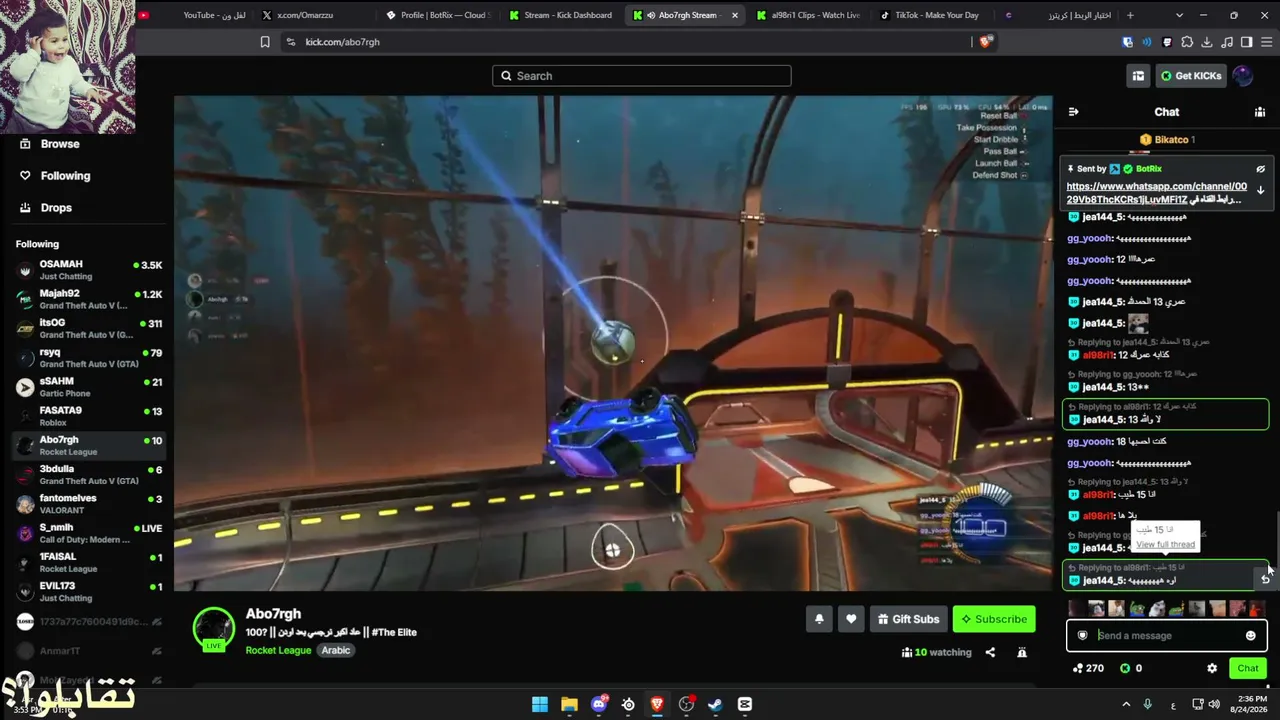Click the taskbar volume icon
The height and width of the screenshot is (720, 1280).
point(1215,704)
